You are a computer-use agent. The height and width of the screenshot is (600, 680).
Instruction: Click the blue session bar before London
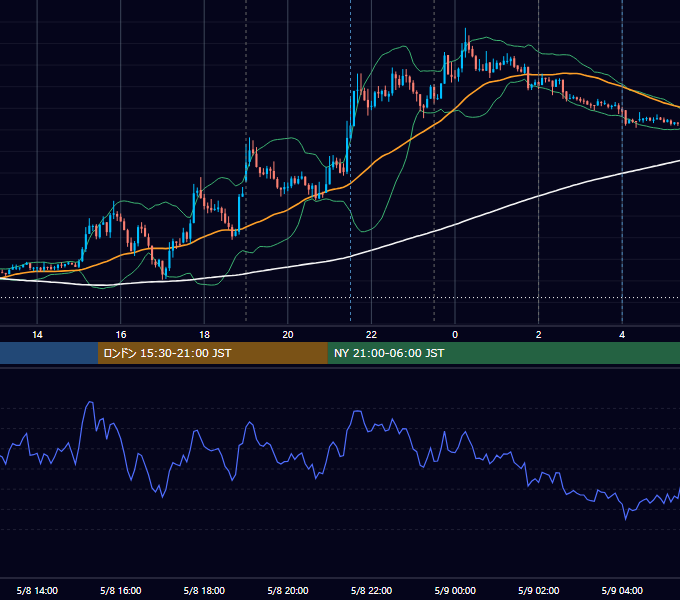point(49,353)
